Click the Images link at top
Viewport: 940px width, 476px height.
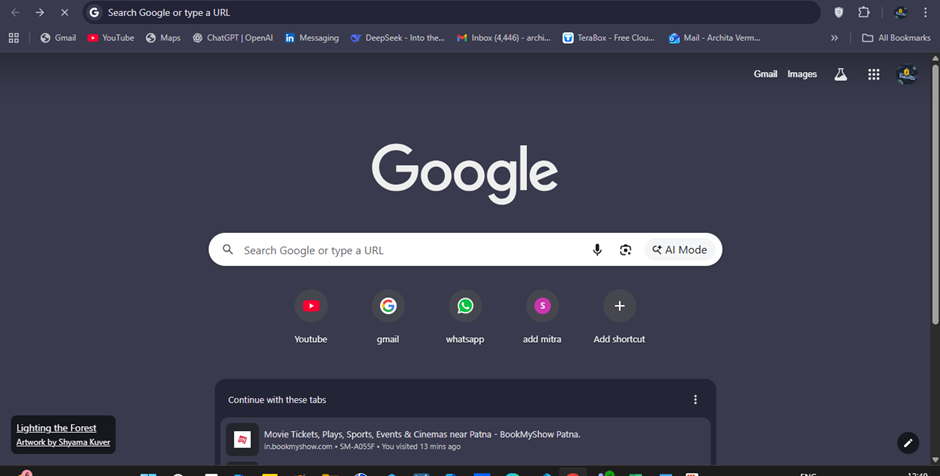[802, 74]
